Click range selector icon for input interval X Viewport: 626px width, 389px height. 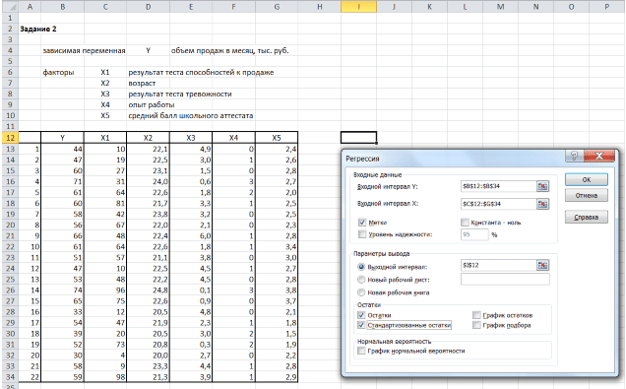pyautogui.click(x=542, y=204)
